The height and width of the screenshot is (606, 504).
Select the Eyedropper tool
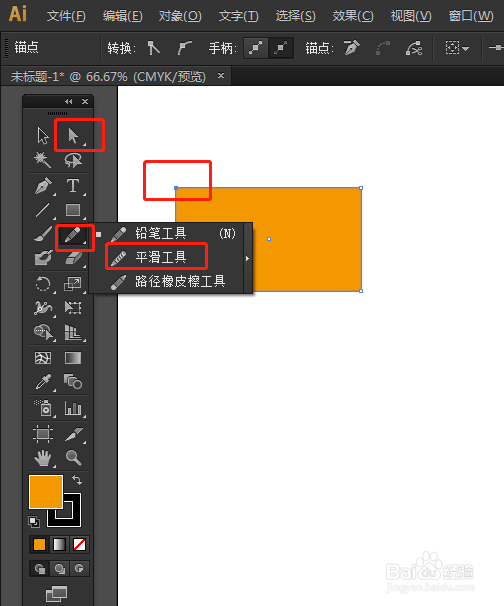43,382
